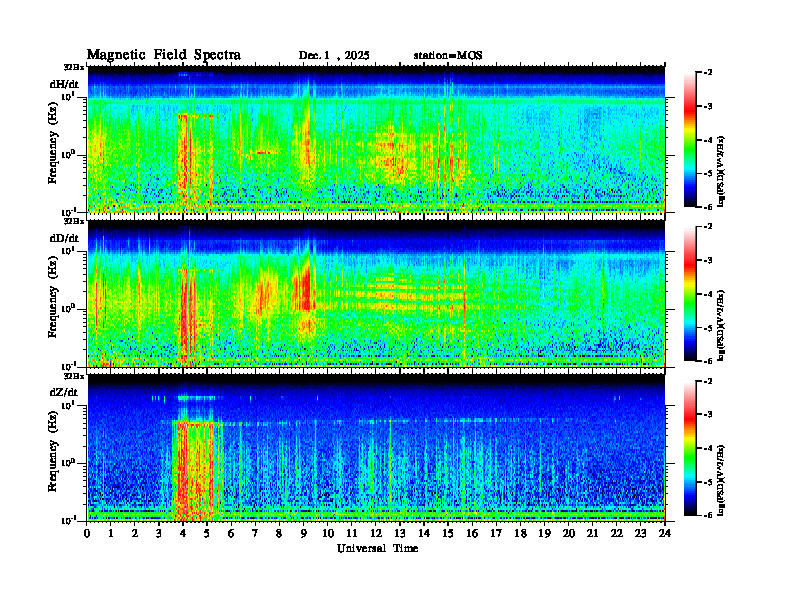Click the 32Hz label atop dD/dt panel
The width and height of the screenshot is (792, 612).
(x=74, y=221)
